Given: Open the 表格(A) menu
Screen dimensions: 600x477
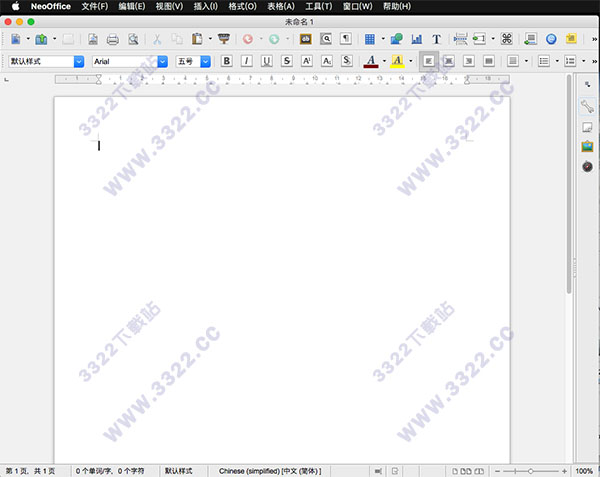Looking at the screenshot, I should 281,7.
